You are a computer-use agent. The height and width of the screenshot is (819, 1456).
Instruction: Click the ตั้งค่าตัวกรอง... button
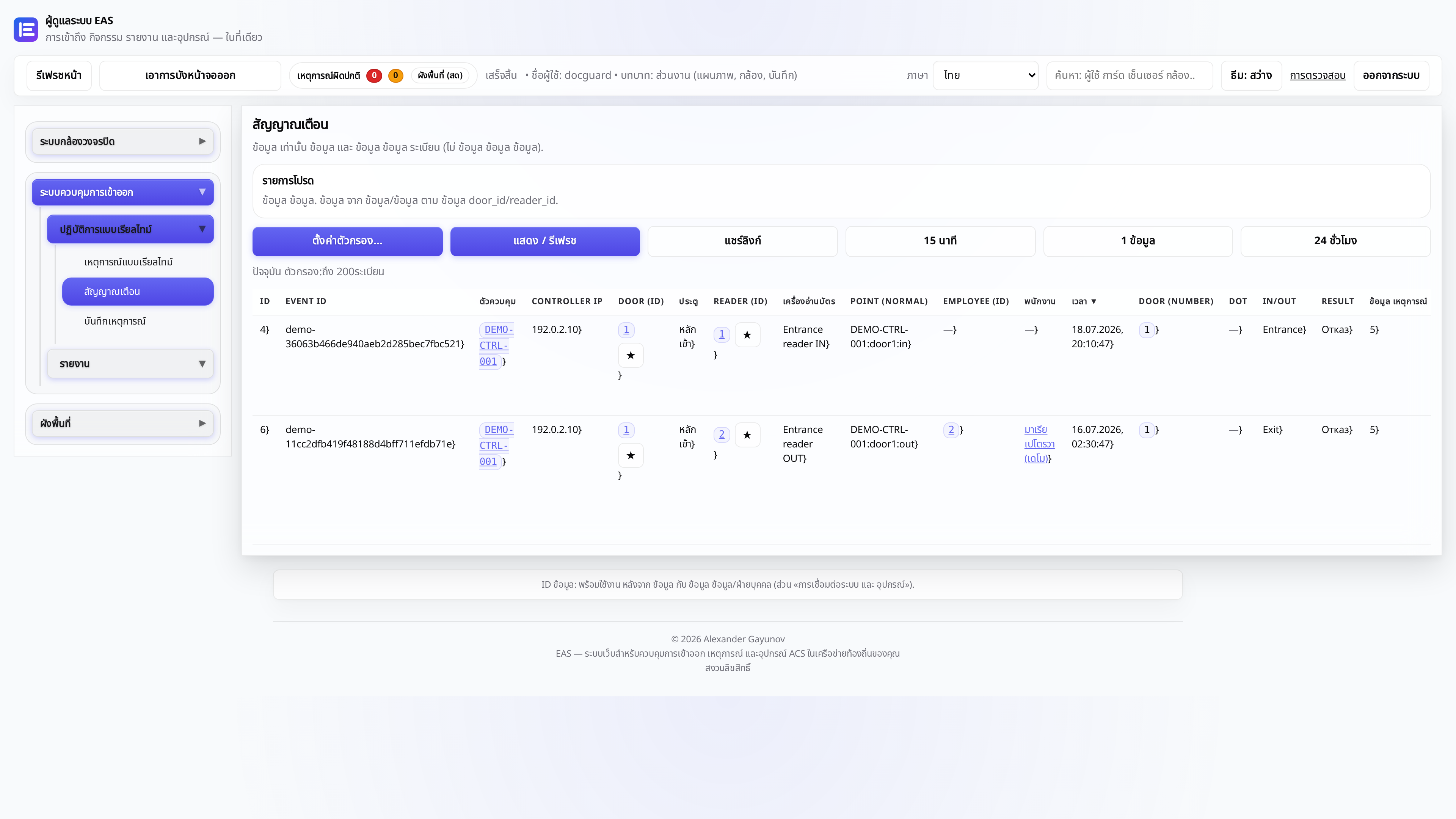pyautogui.click(x=347, y=241)
